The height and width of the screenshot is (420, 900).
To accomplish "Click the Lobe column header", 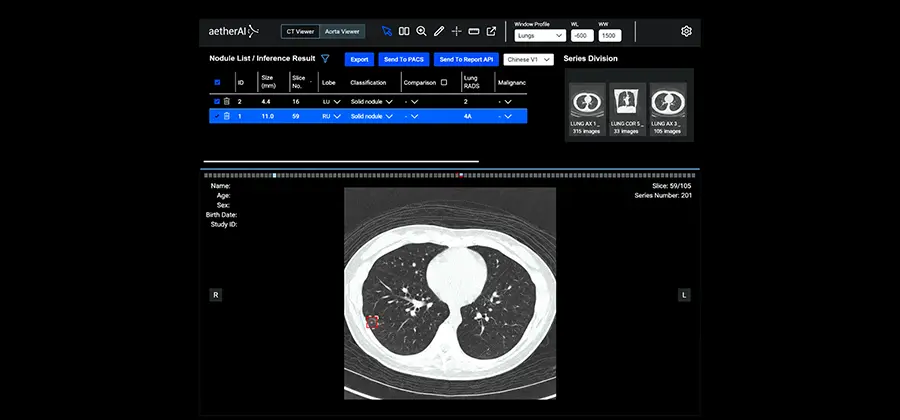I will coord(329,83).
